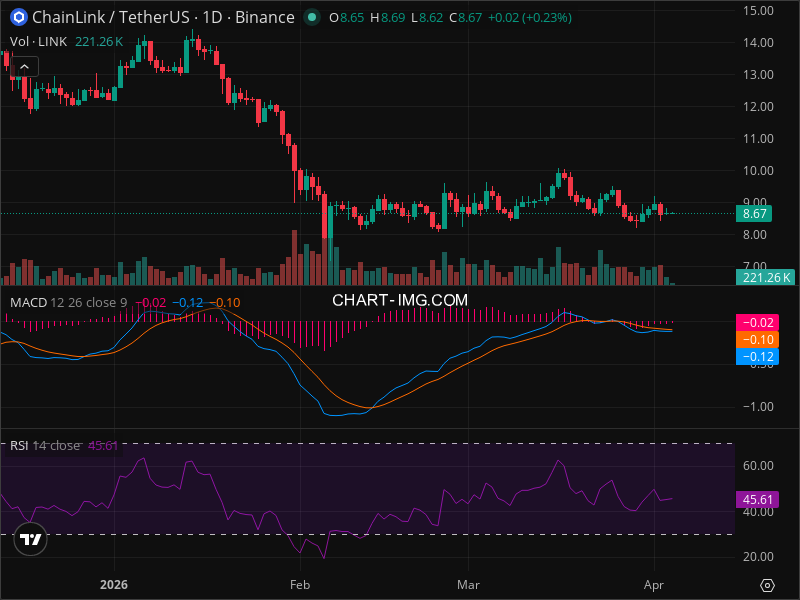This screenshot has height=600, width=800.
Task: Click the open value O8.65 in header
Action: point(346,18)
